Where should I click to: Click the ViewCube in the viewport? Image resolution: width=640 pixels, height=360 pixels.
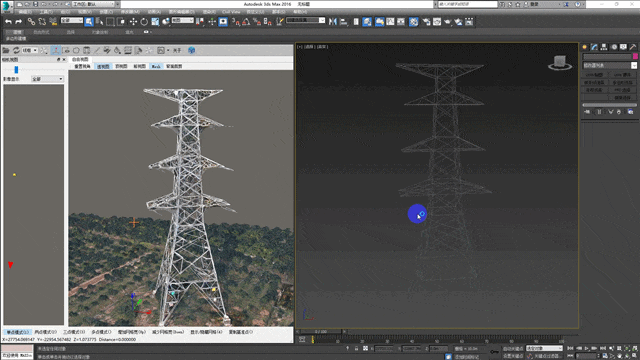[560, 62]
